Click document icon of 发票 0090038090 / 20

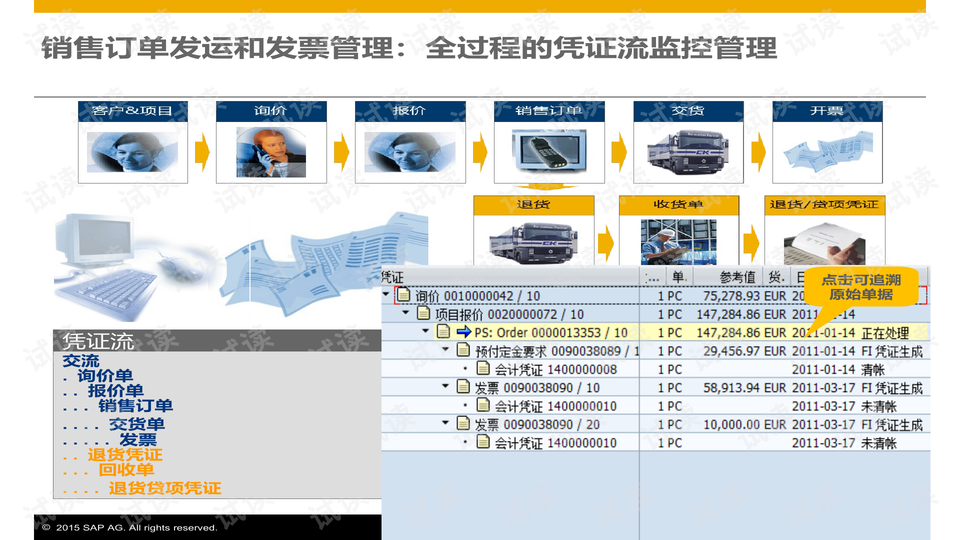pos(463,424)
